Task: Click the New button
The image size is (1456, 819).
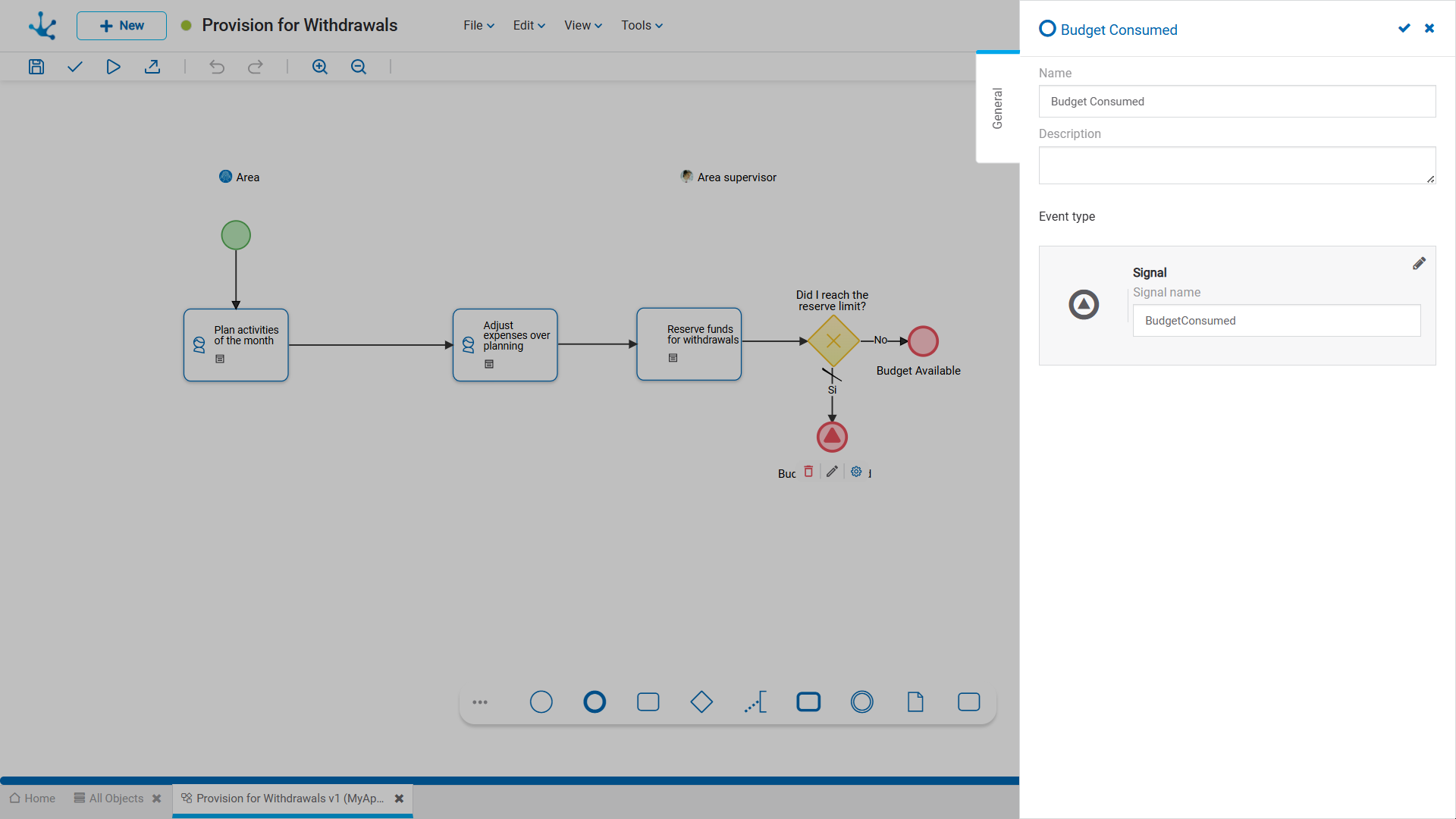Action: (x=121, y=26)
